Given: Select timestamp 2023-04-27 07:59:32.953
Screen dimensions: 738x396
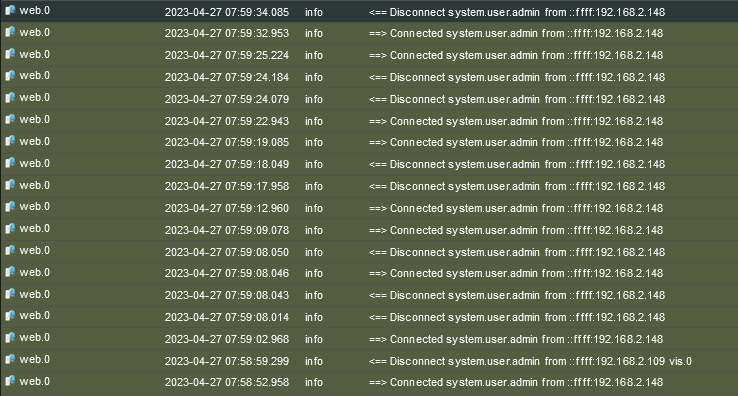Looking at the screenshot, I should (x=227, y=33).
